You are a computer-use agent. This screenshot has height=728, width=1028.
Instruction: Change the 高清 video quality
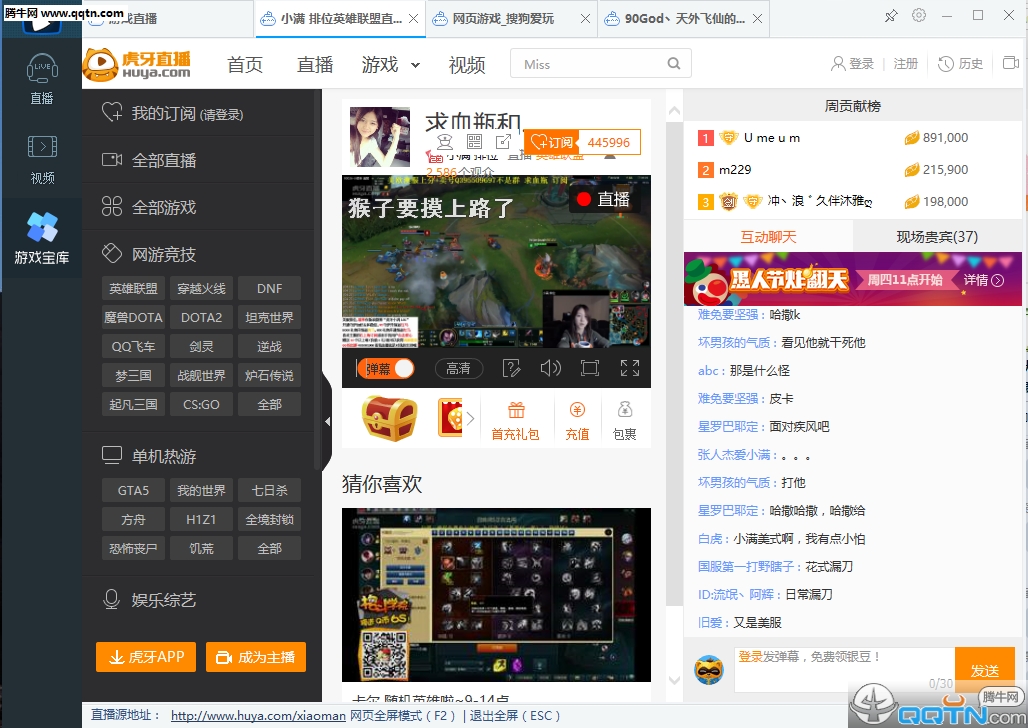pyautogui.click(x=458, y=369)
